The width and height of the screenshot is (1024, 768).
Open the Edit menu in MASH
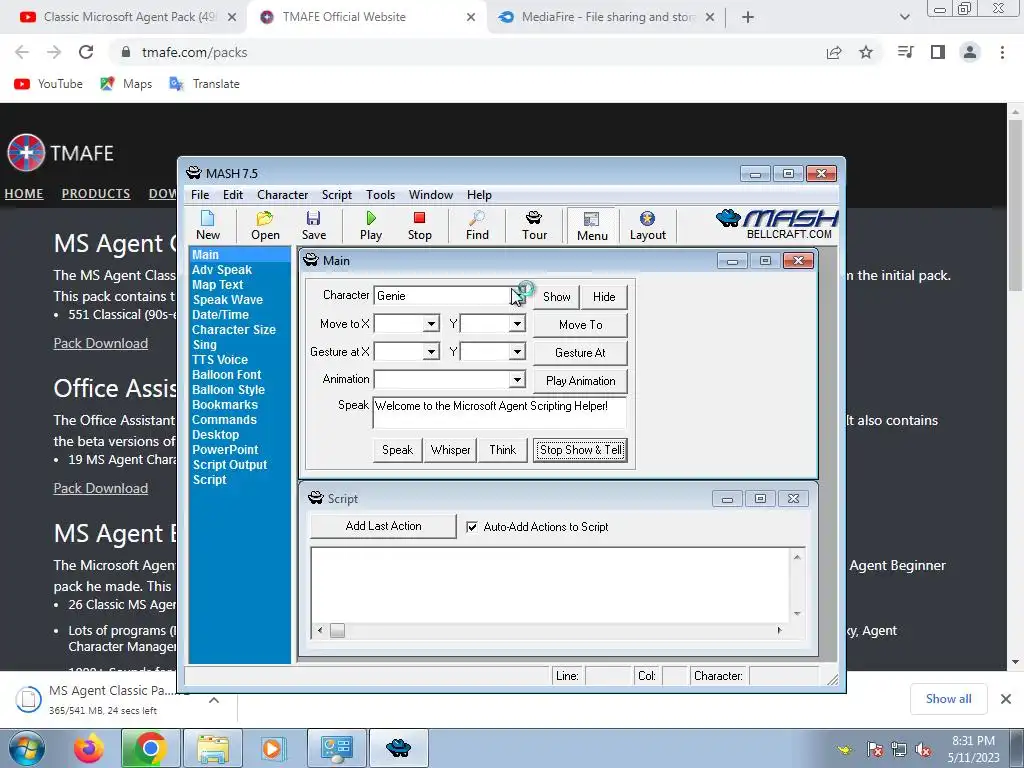click(x=232, y=195)
